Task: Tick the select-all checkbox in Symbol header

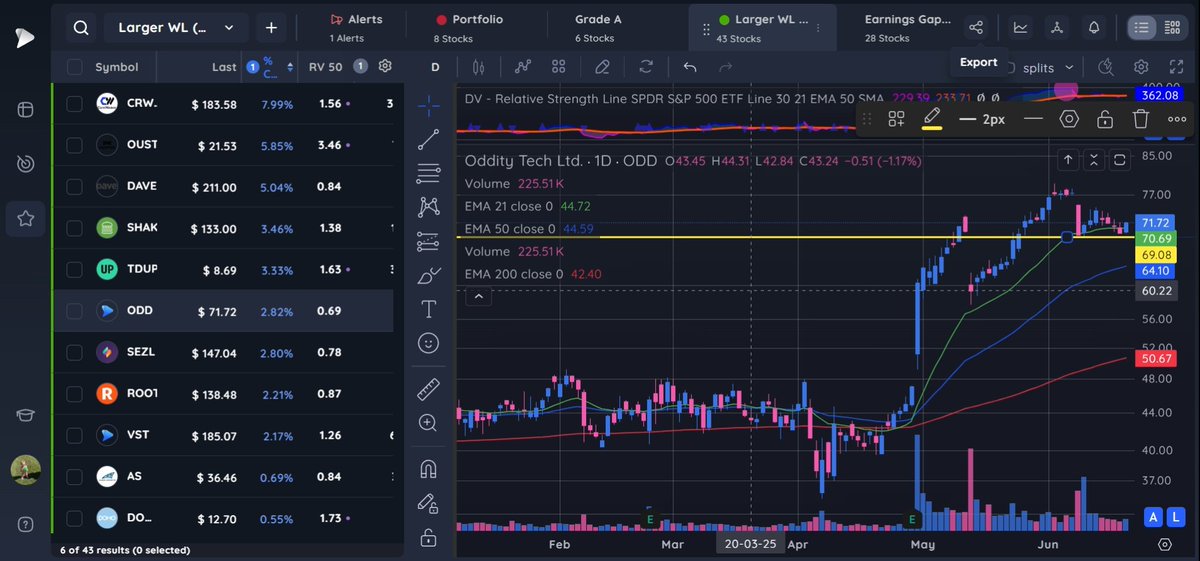Action: click(75, 67)
